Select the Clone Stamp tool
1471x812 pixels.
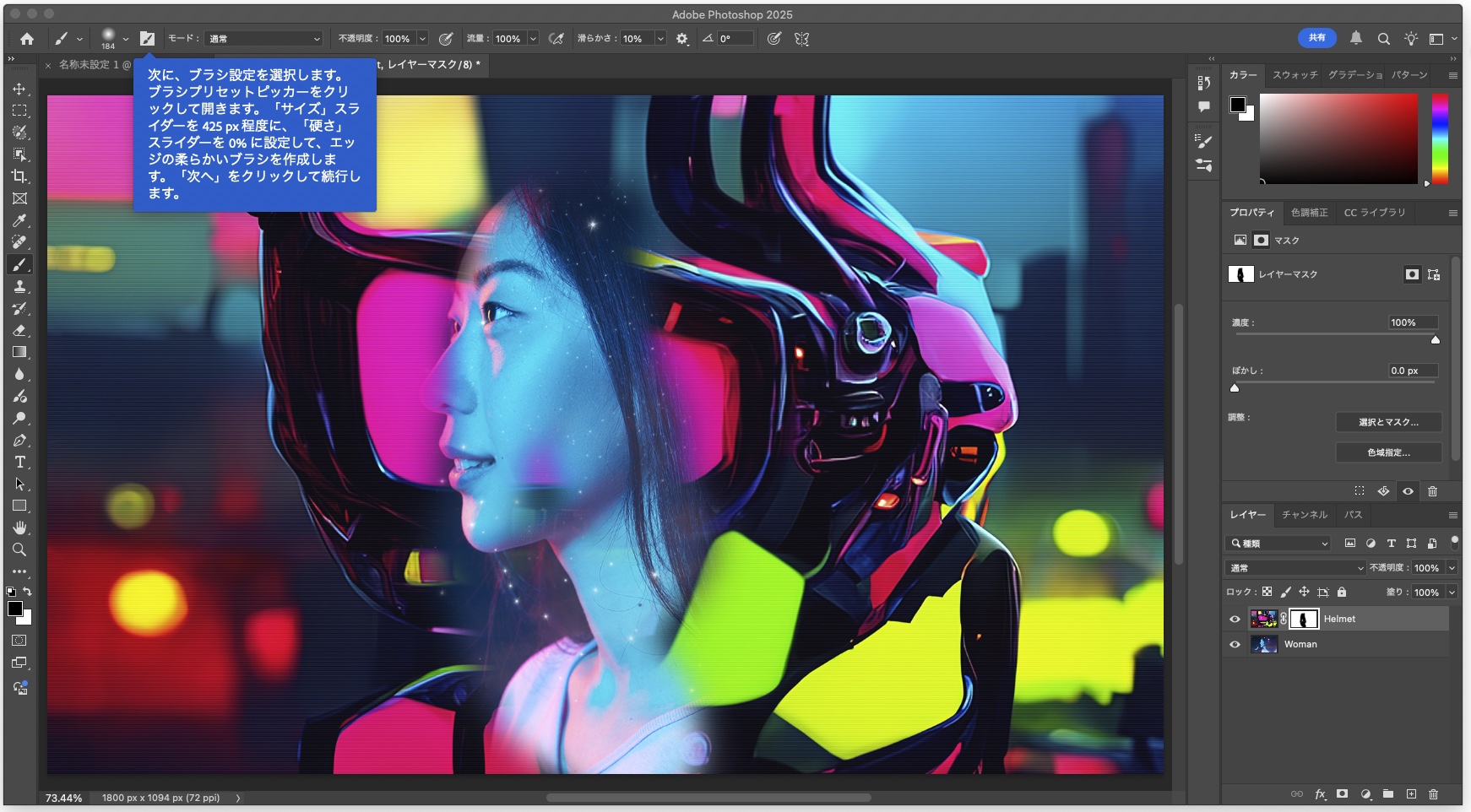(x=19, y=287)
